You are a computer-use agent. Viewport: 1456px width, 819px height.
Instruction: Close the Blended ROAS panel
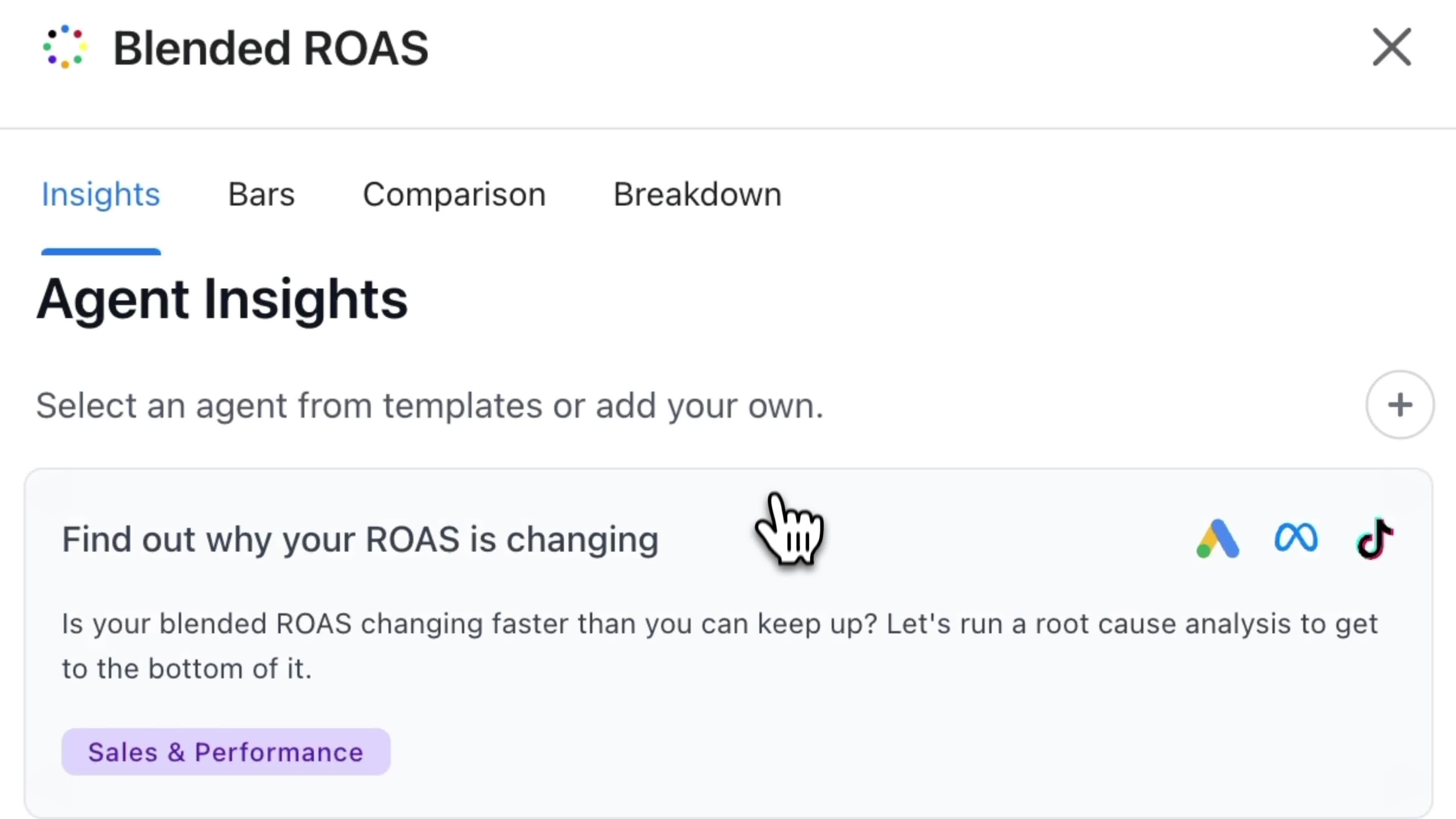click(1392, 47)
